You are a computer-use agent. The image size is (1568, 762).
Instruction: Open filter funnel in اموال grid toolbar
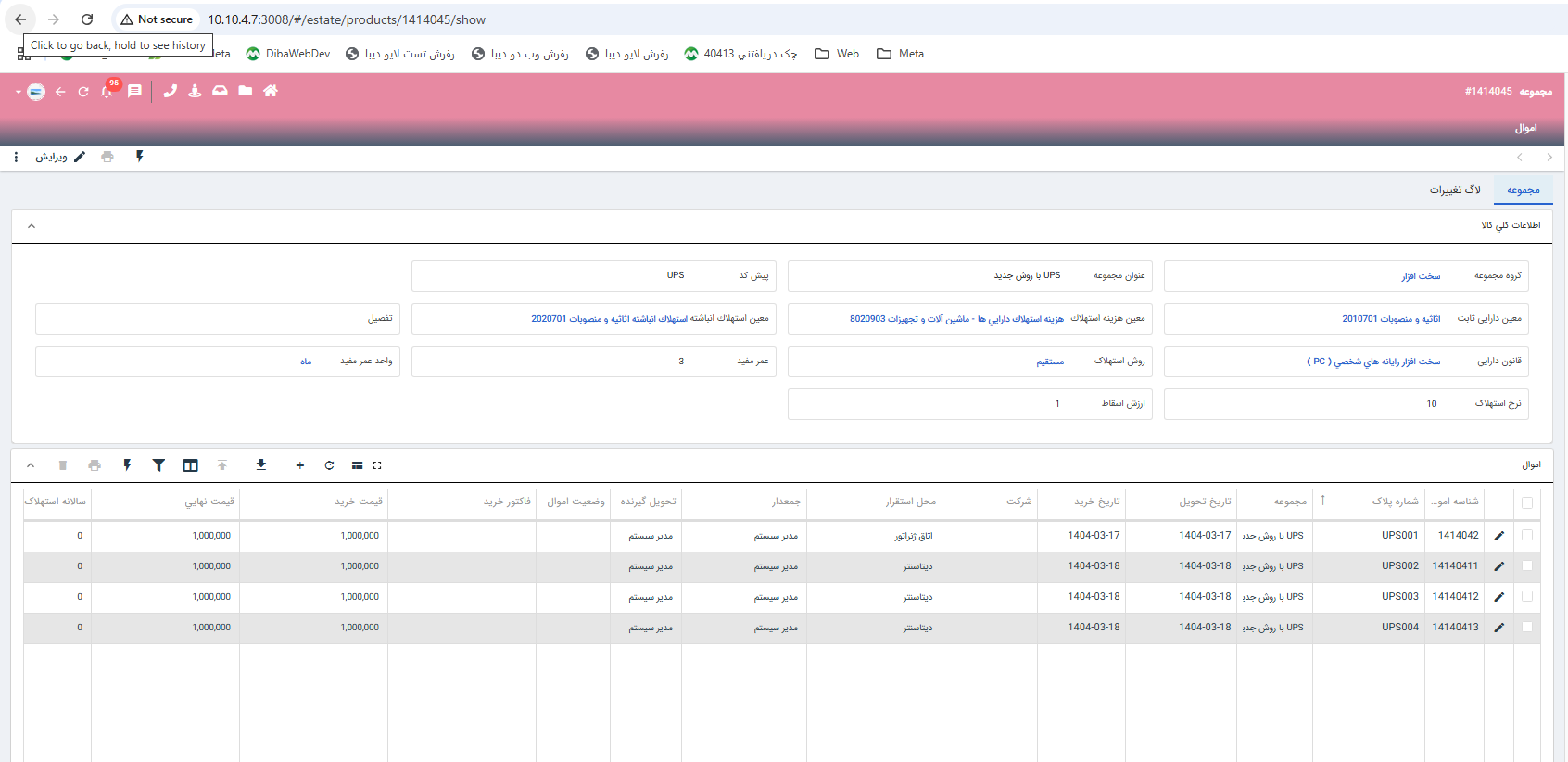(158, 465)
